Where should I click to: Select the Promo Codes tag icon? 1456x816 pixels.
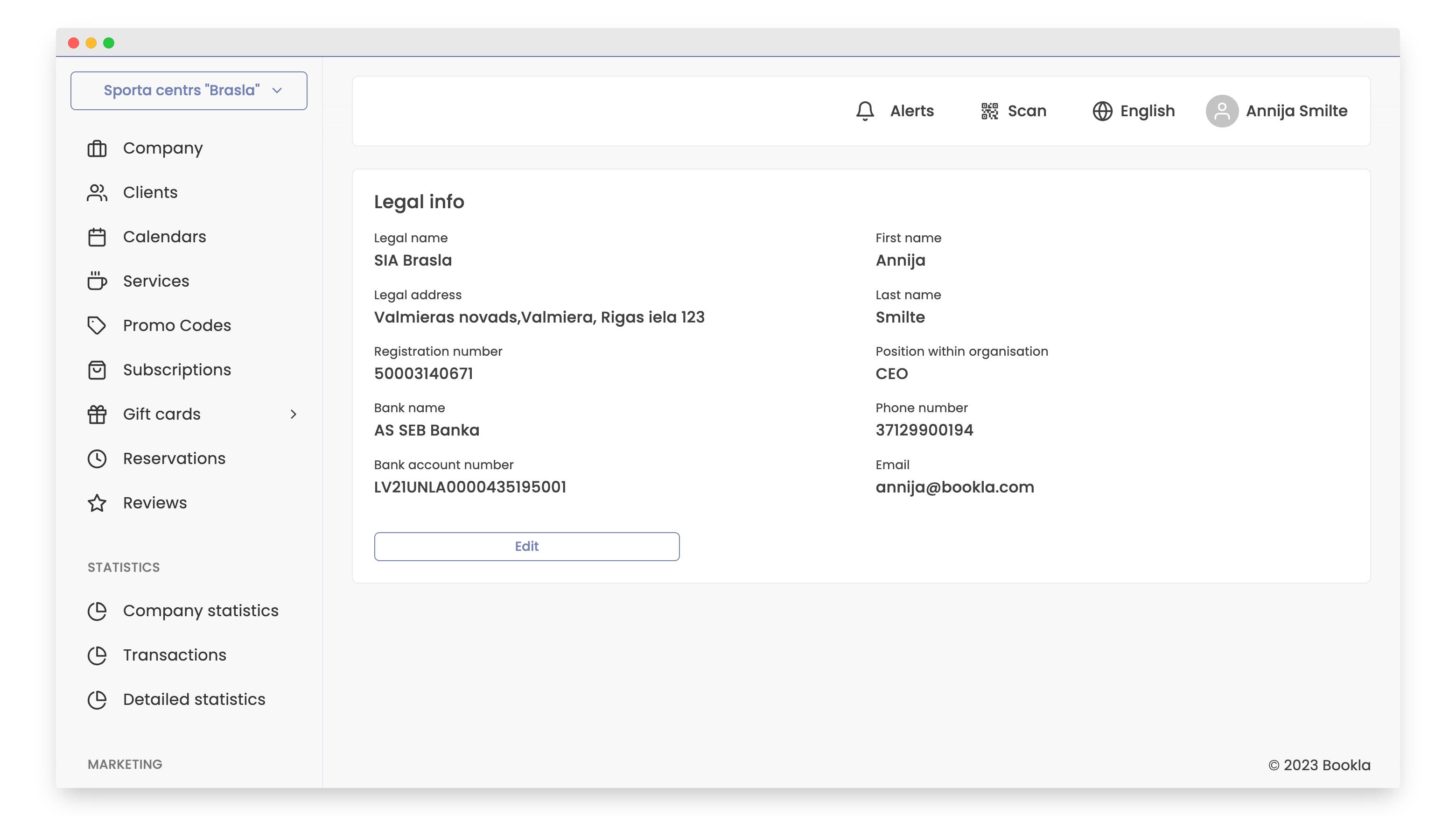[97, 325]
